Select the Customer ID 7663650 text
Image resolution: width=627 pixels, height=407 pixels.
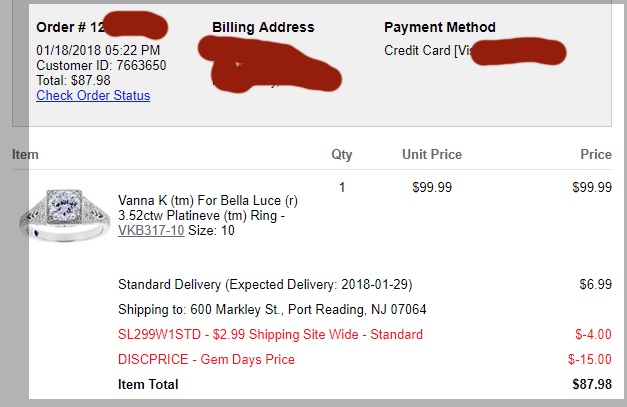[101, 66]
